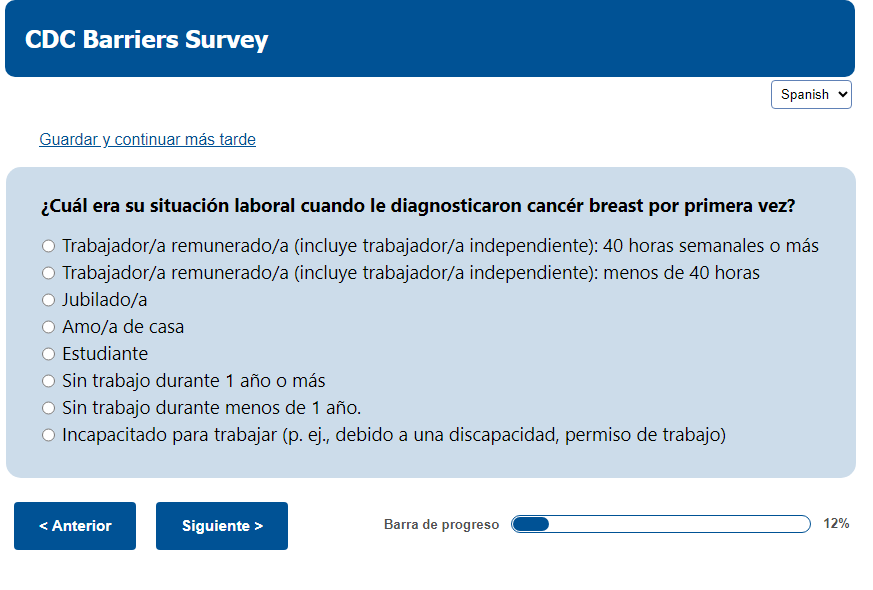
Task: Choose Sin trabajo durante 1 año o más radio
Action: tap(48, 381)
